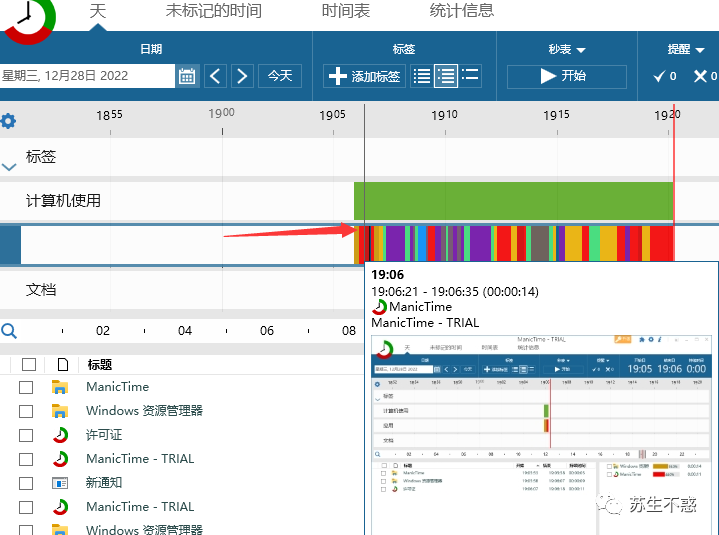Select the middle tag list view icon

tap(446, 76)
